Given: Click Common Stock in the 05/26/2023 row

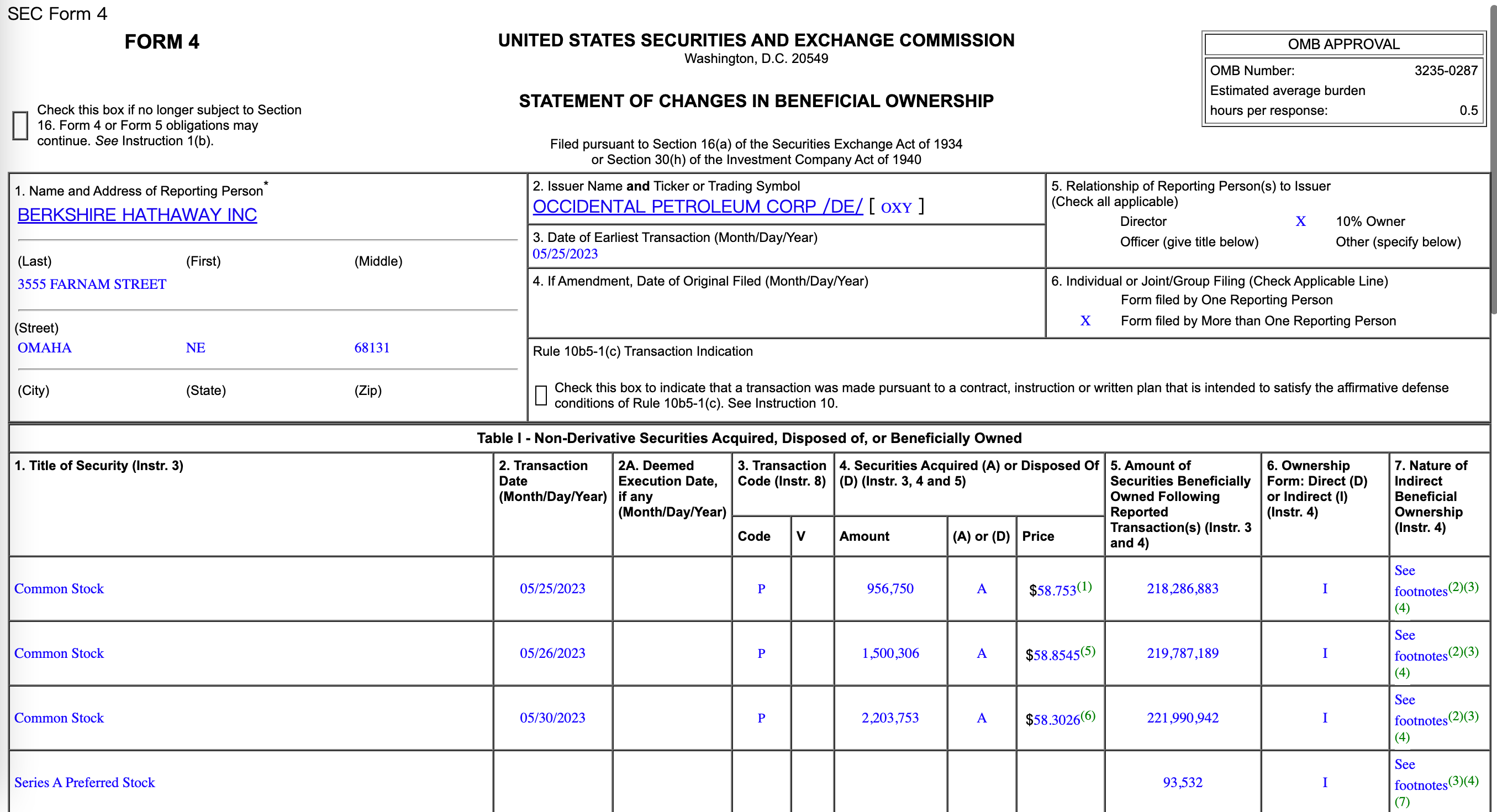Looking at the screenshot, I should tap(59, 653).
